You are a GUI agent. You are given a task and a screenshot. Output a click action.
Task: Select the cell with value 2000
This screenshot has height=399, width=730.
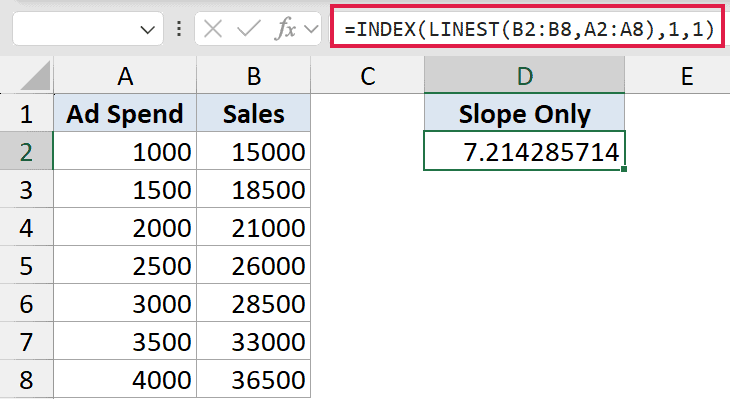[x=125, y=227]
